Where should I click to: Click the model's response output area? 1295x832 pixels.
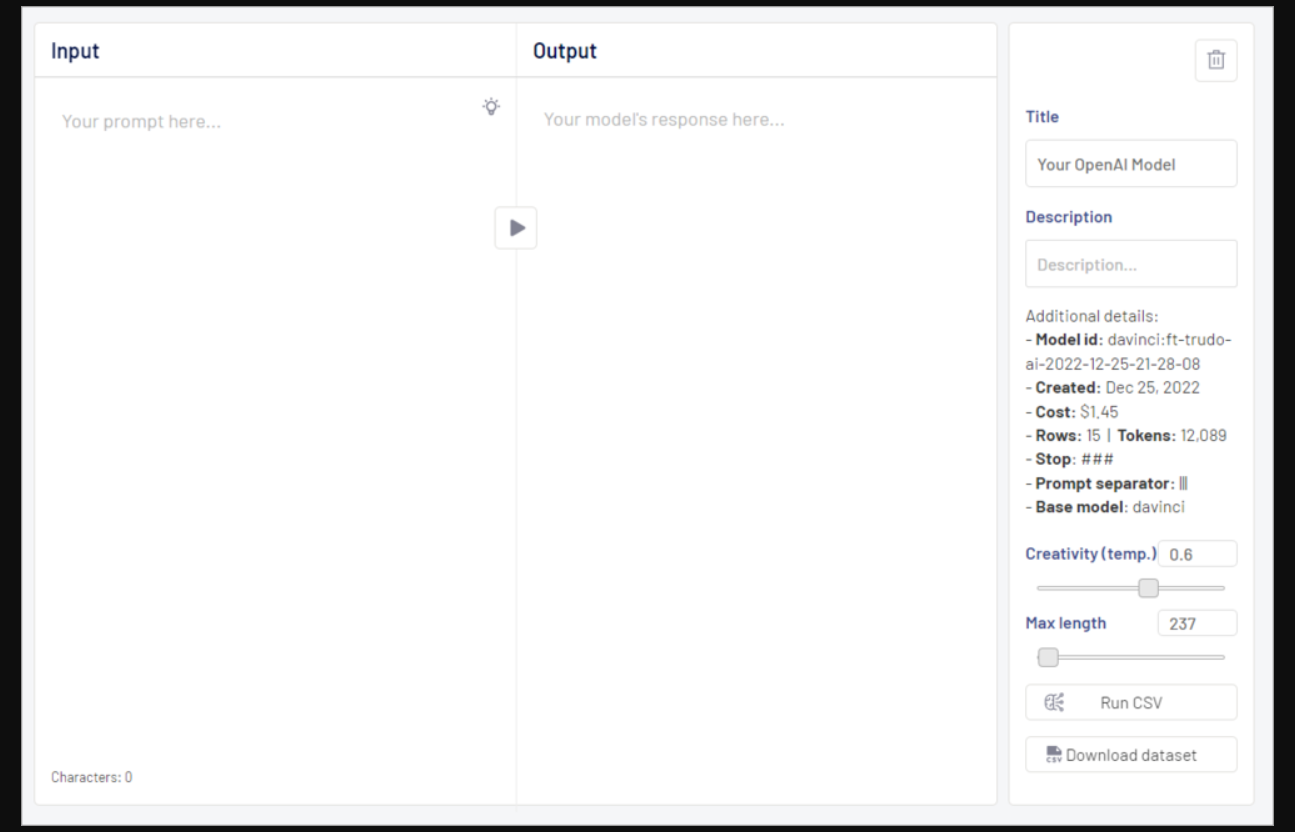point(756,400)
